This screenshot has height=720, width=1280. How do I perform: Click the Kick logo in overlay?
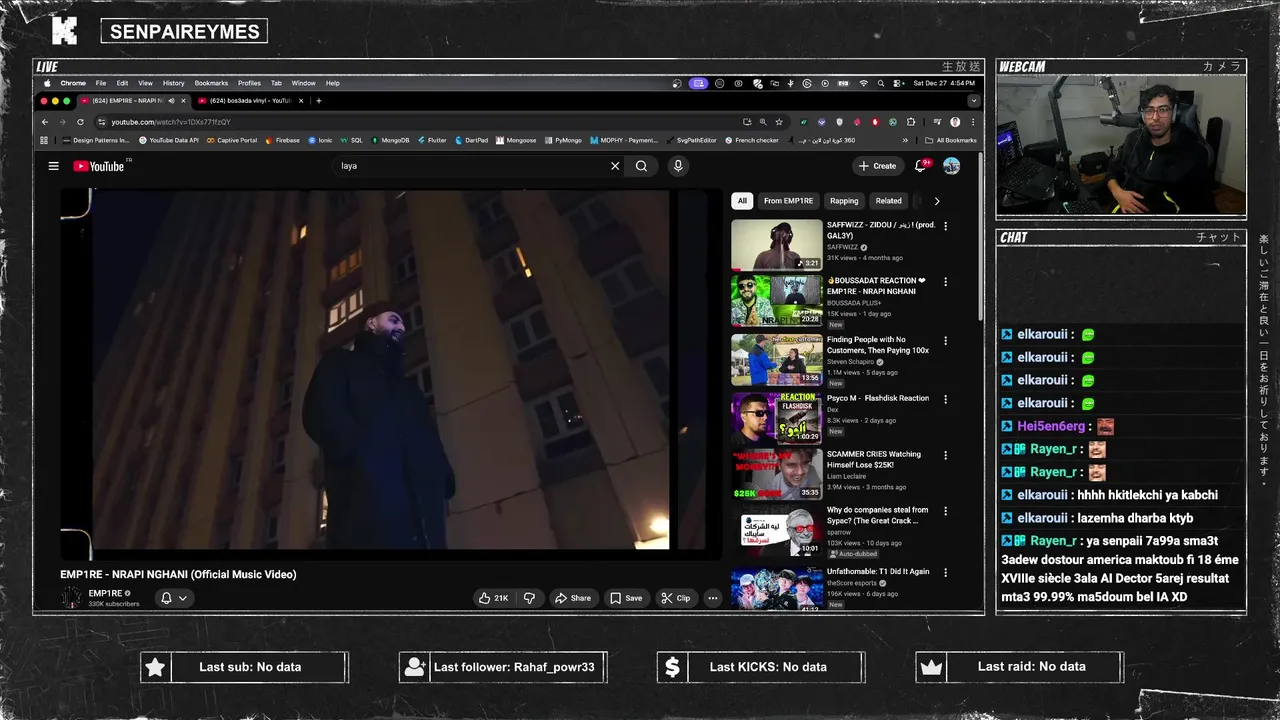[x=64, y=31]
